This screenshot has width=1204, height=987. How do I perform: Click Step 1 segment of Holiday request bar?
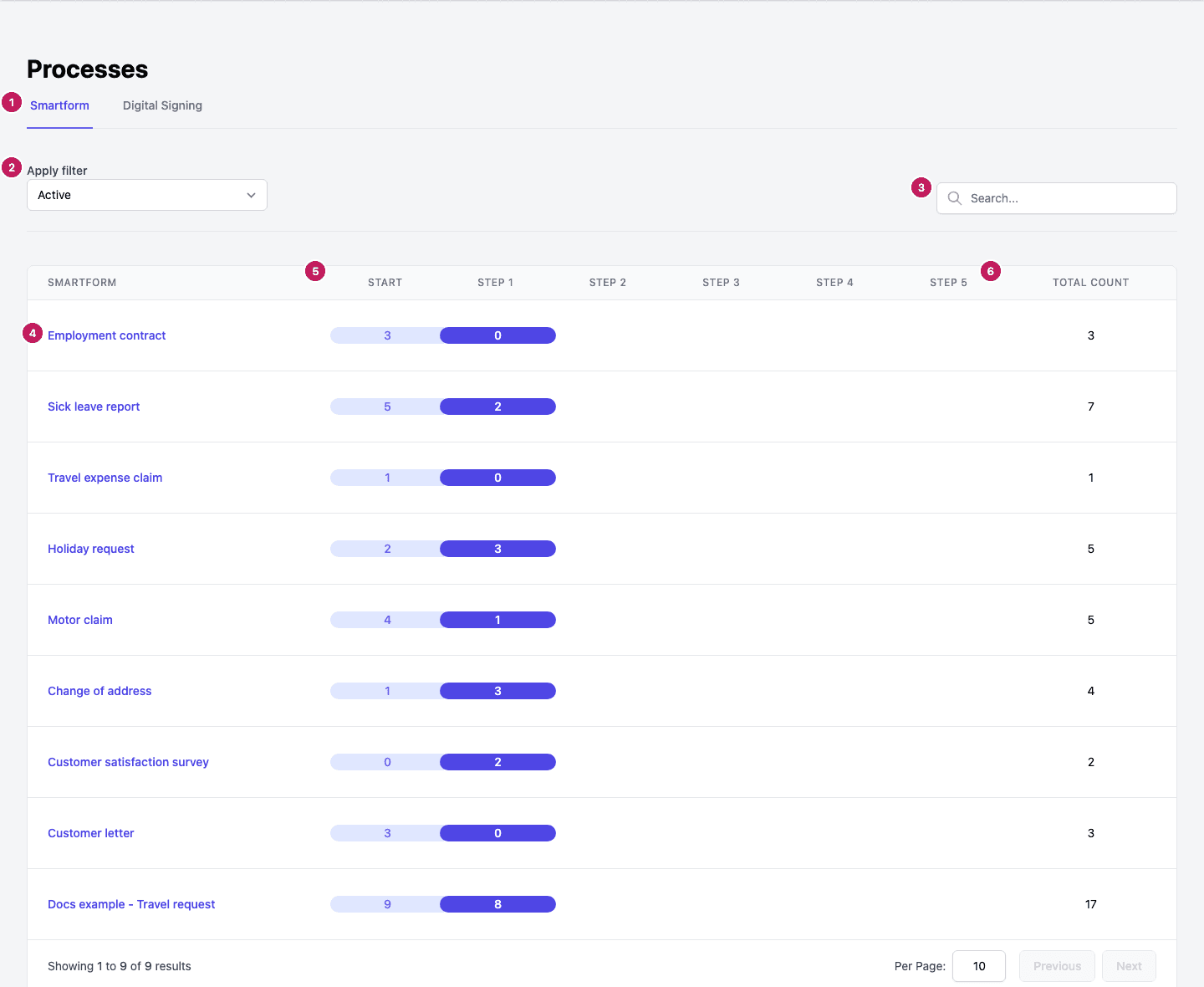pos(497,549)
